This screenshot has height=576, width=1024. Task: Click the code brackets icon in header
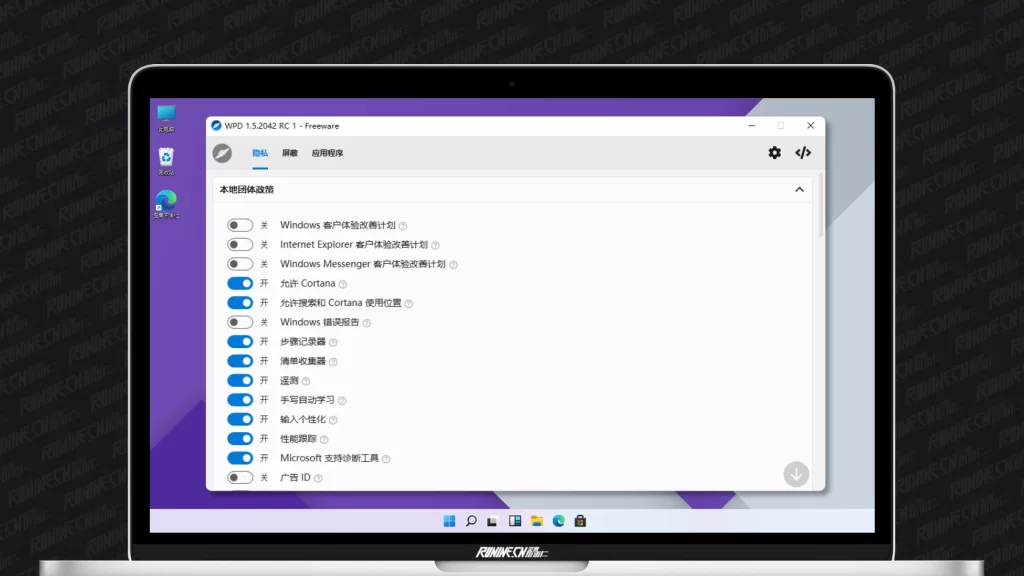point(803,153)
